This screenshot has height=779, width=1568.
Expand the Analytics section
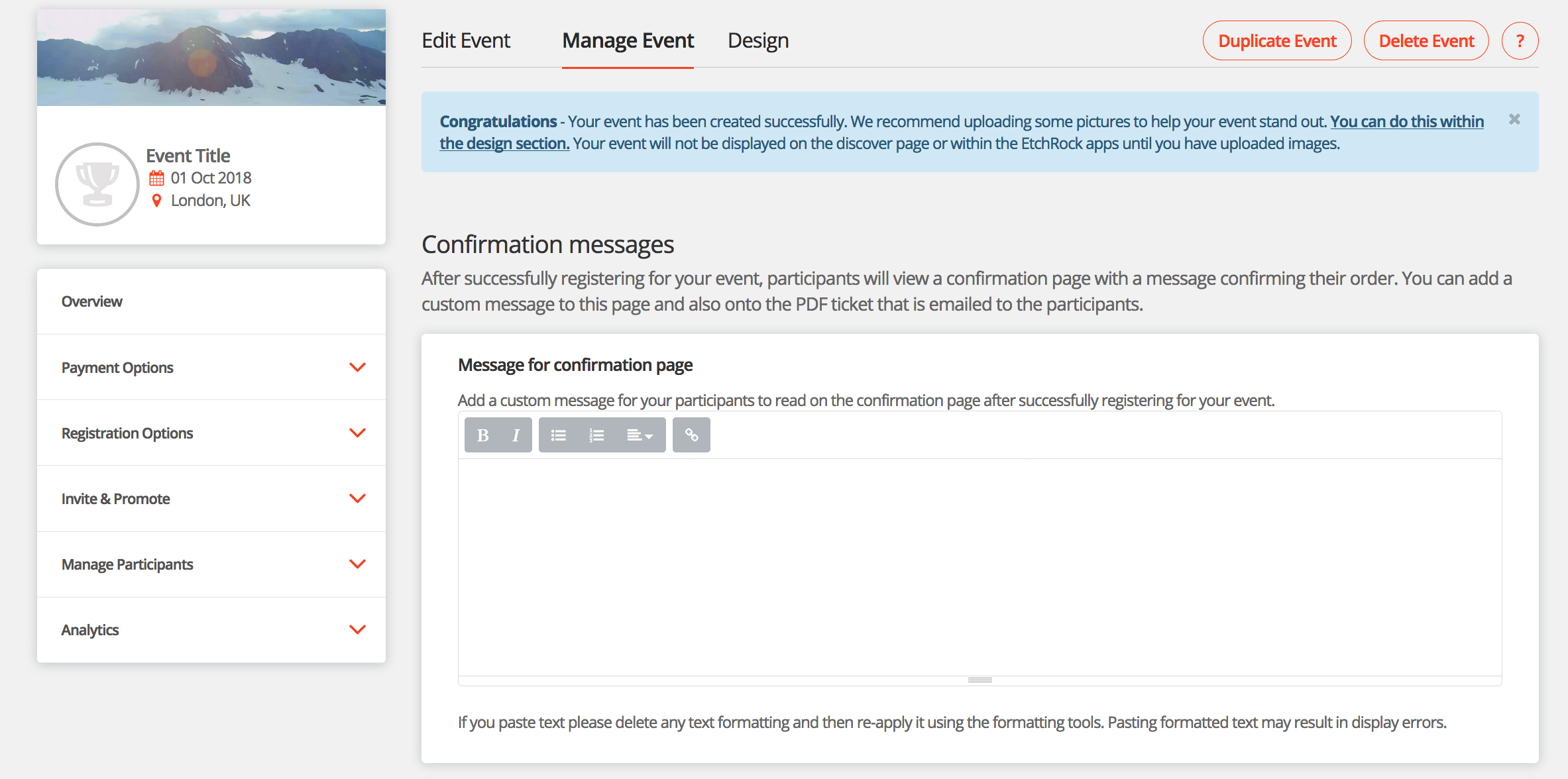(x=211, y=629)
